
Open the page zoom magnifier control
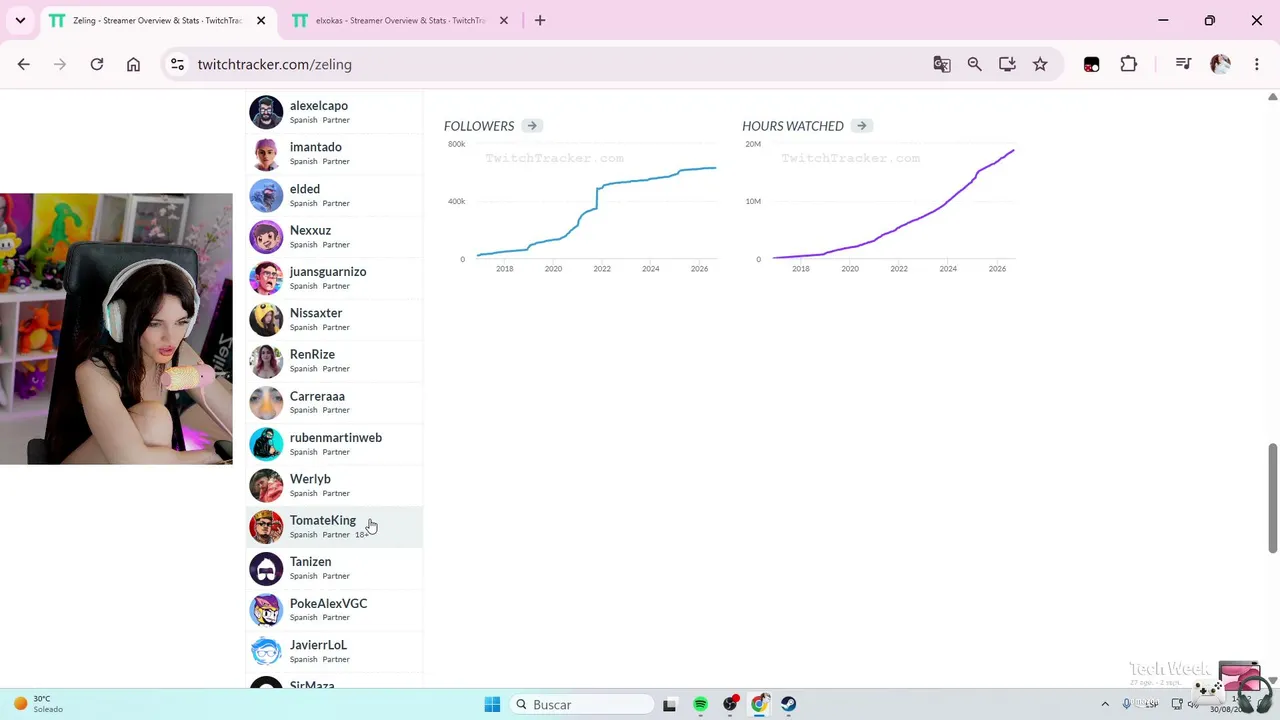975,64
